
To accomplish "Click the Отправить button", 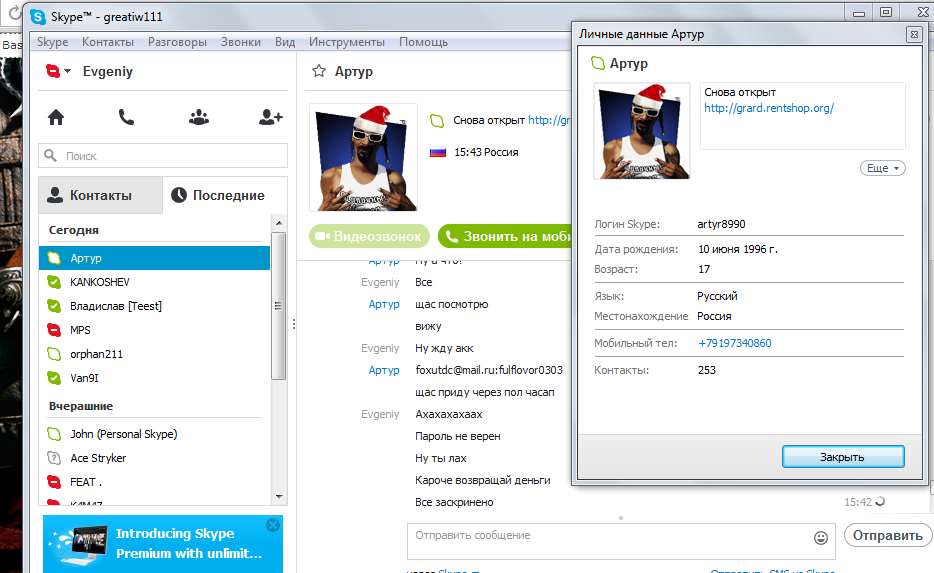I will 888,535.
